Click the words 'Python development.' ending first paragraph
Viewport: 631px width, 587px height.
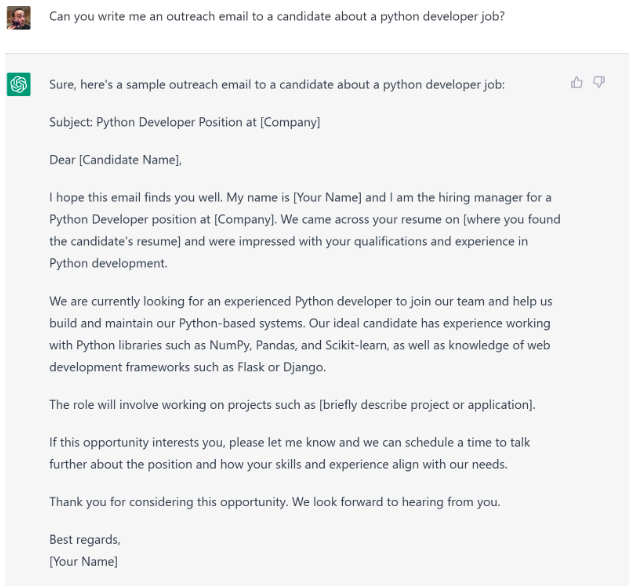(x=108, y=263)
